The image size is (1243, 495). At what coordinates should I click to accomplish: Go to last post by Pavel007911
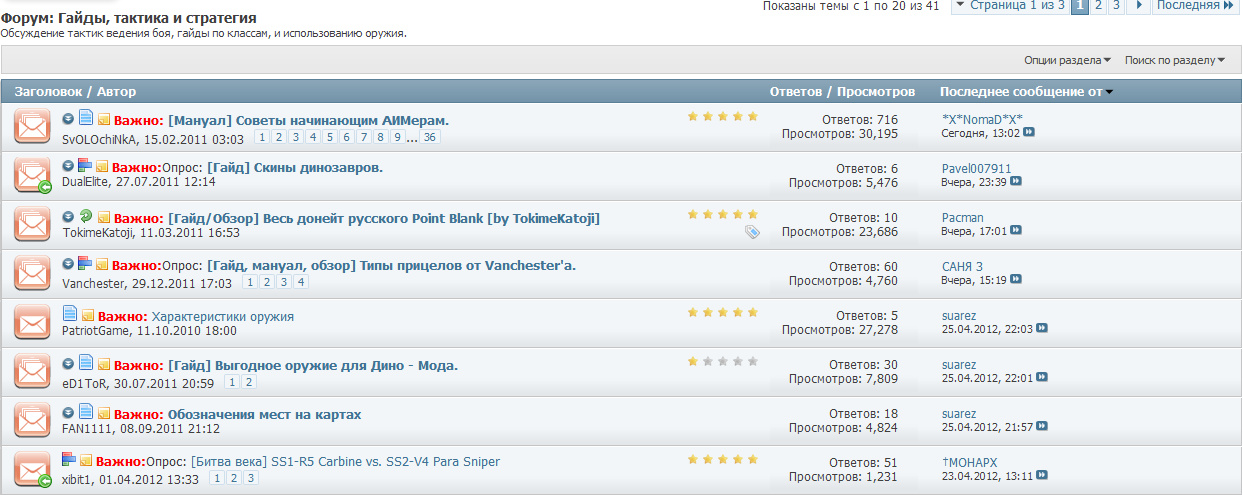point(1016,182)
